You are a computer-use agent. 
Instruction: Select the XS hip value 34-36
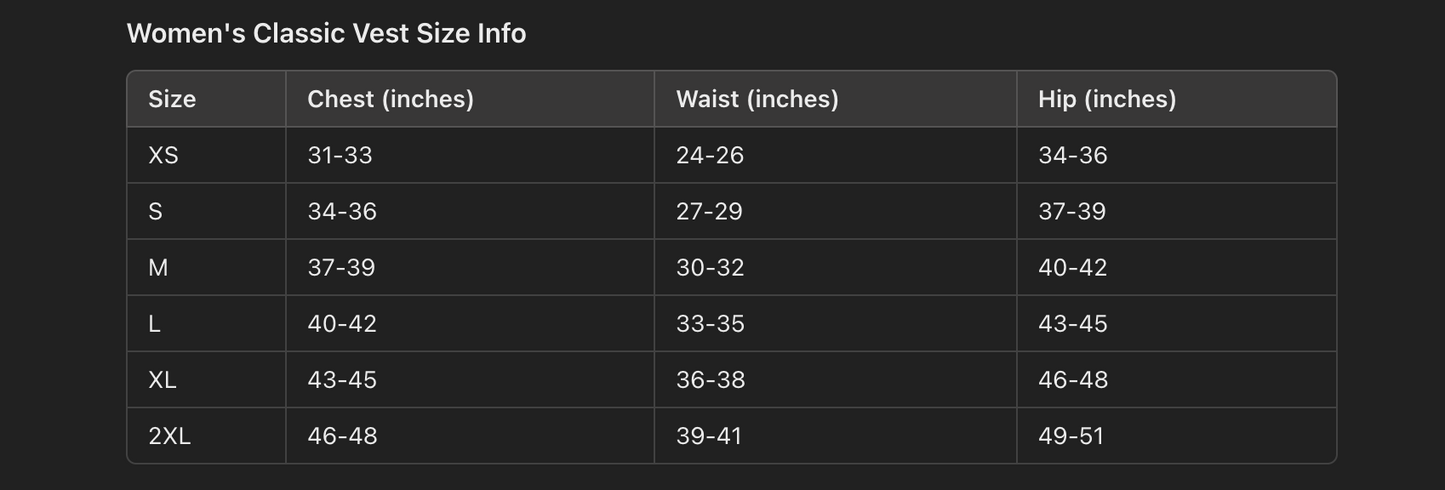[x=1073, y=155]
